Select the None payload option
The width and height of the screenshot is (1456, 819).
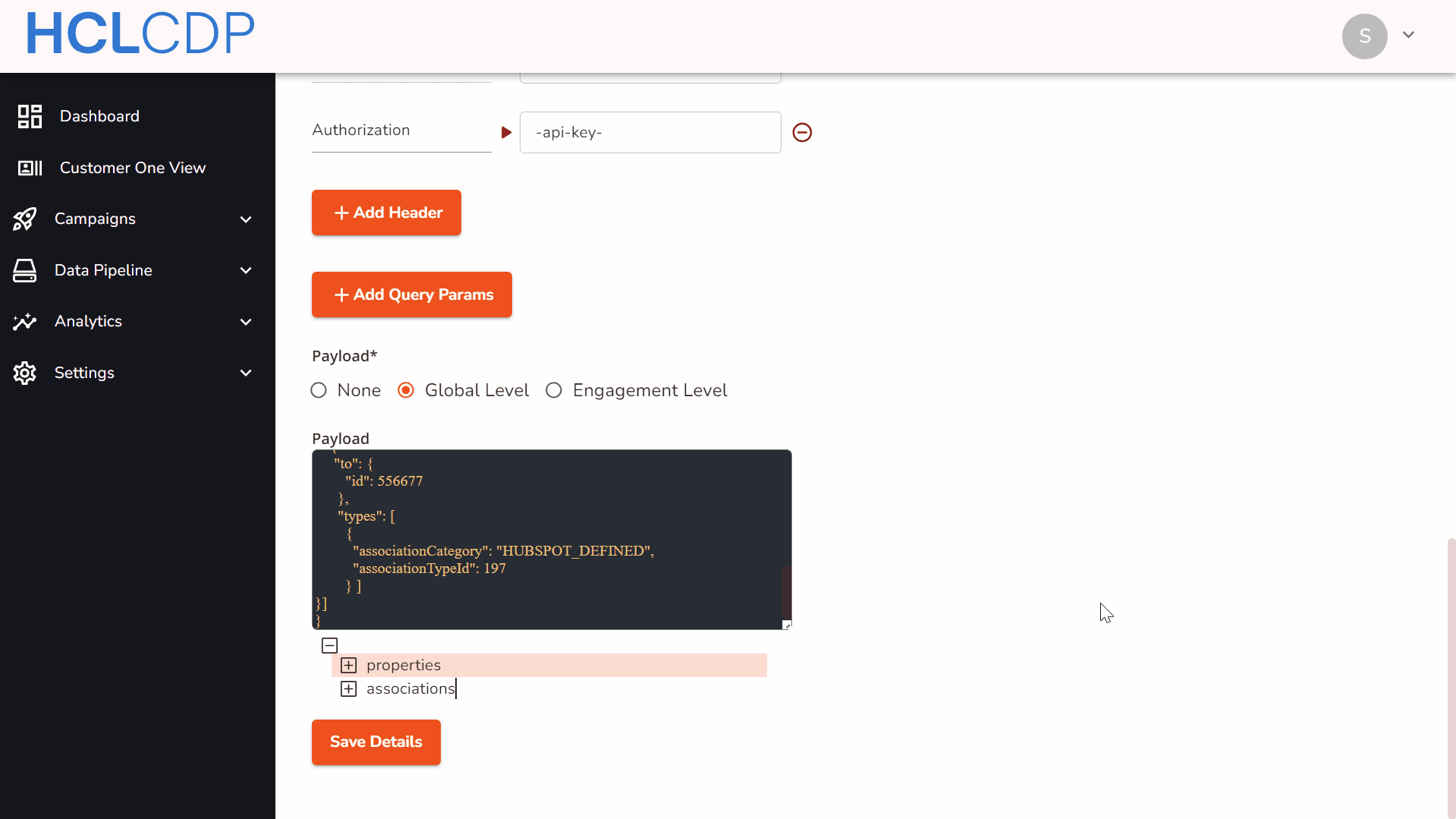(319, 390)
